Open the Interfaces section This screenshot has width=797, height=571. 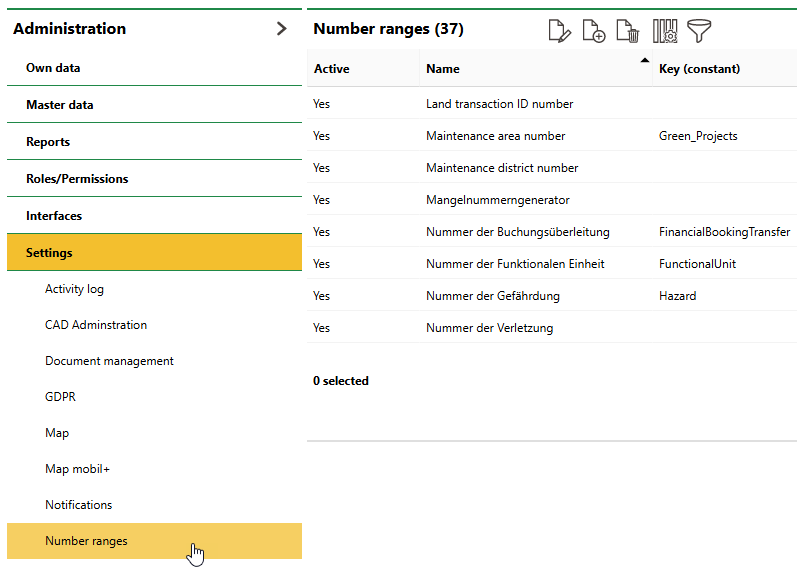(54, 216)
